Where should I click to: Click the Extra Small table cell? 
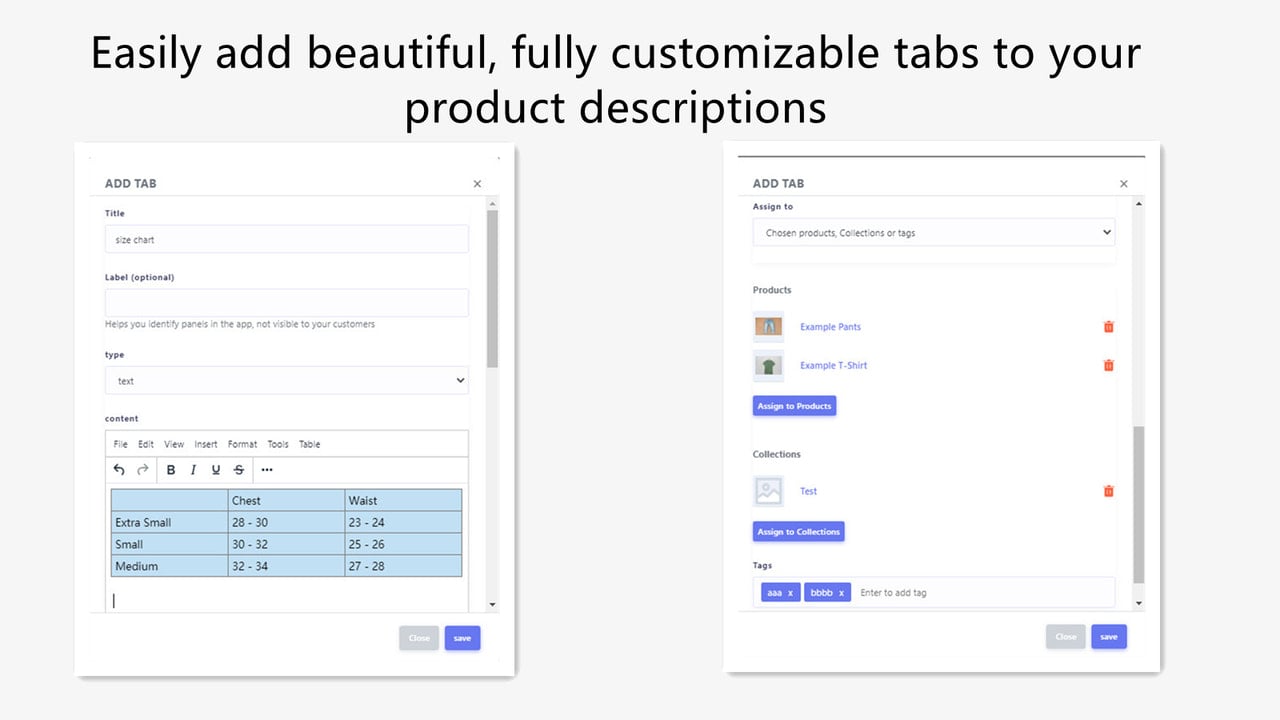[x=170, y=522]
